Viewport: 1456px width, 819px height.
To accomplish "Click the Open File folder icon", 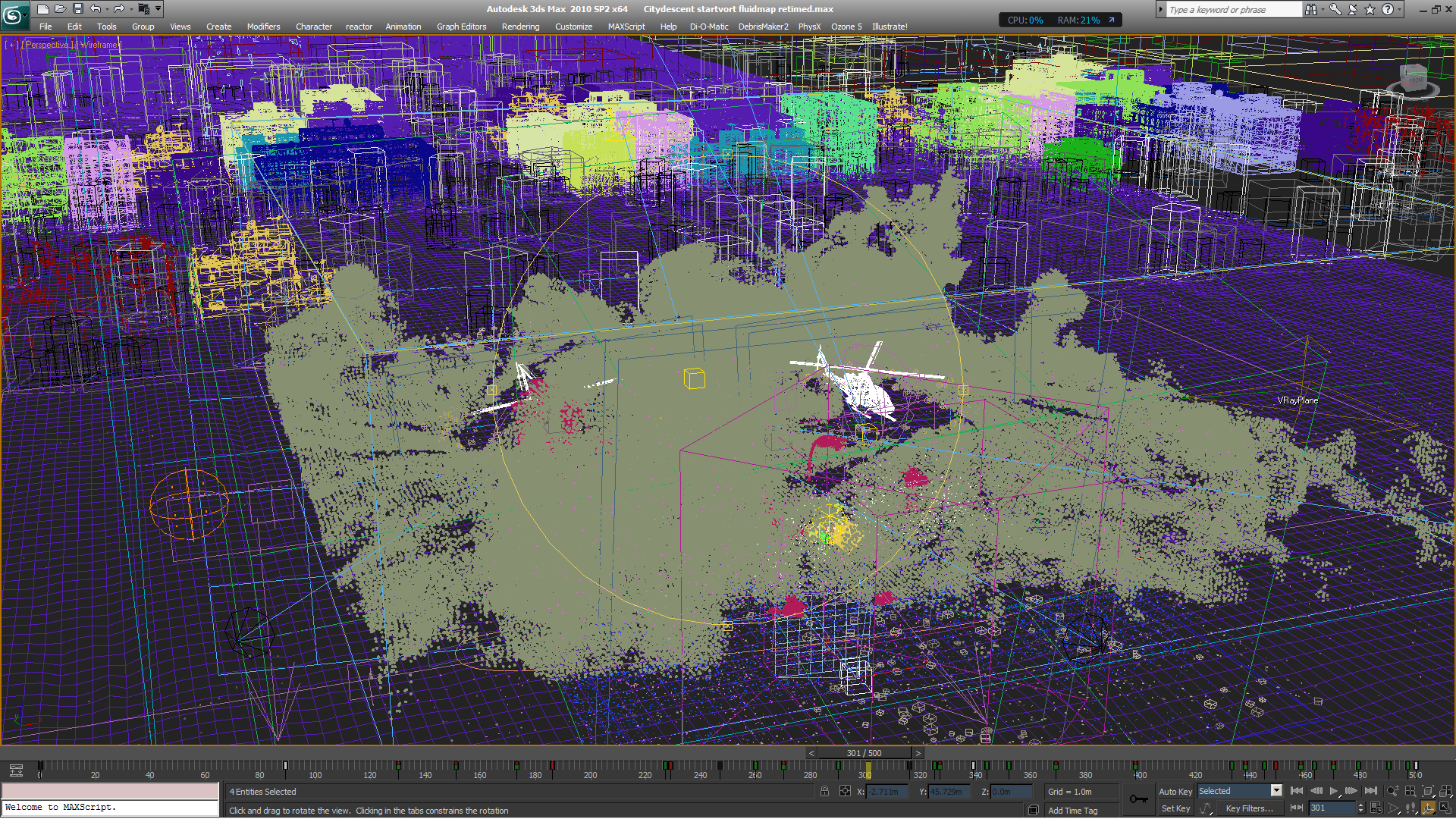I will 60,9.
